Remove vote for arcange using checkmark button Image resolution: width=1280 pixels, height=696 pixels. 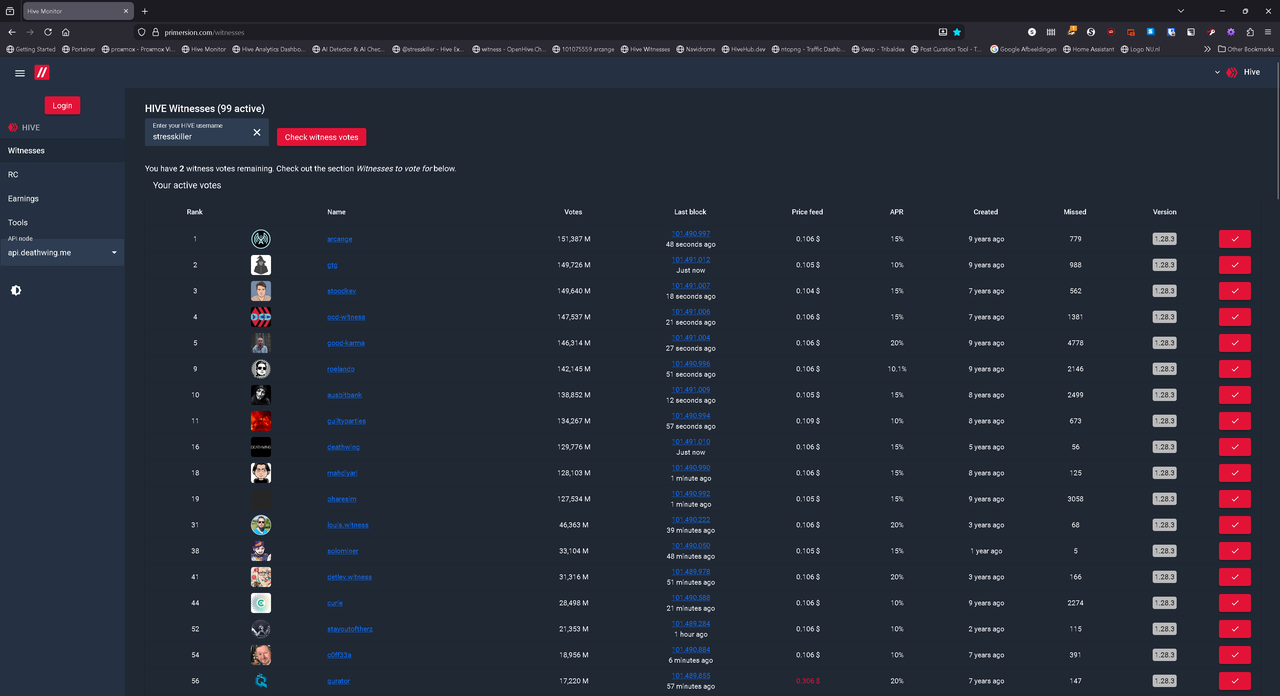click(x=1234, y=239)
